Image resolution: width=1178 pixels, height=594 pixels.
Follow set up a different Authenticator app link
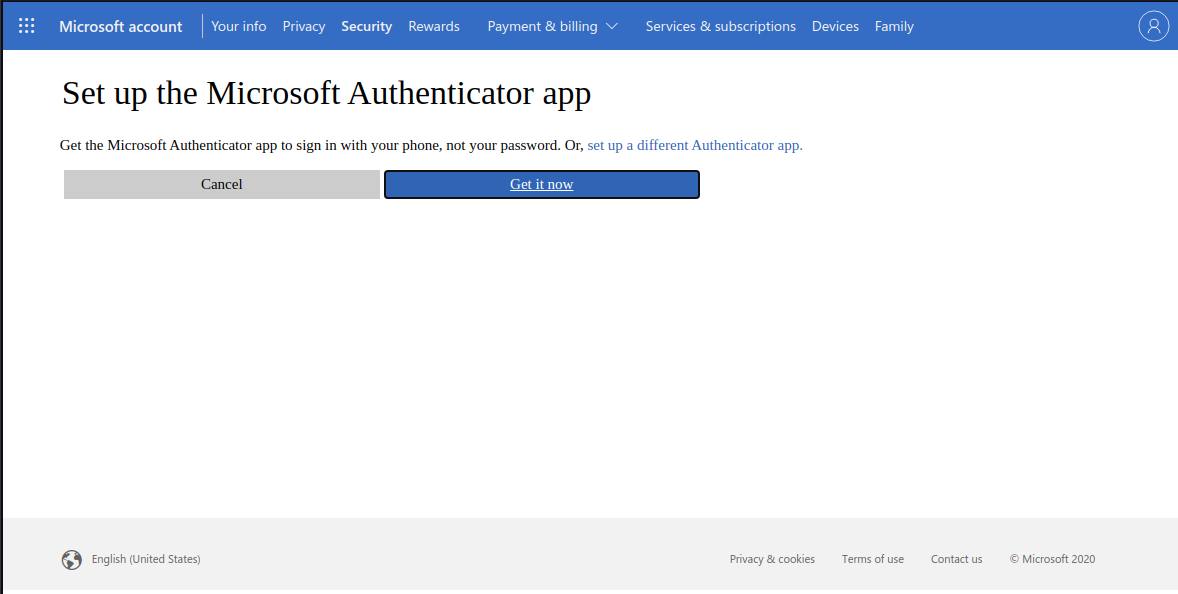pos(695,145)
